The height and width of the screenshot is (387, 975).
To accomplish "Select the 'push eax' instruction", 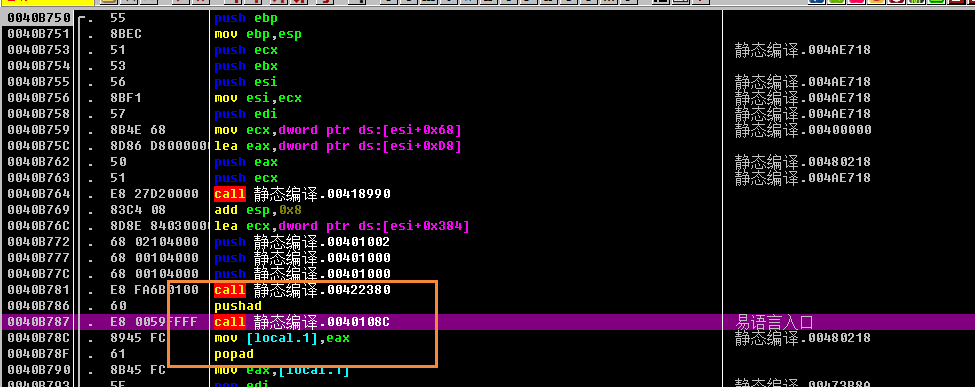I will click(246, 162).
